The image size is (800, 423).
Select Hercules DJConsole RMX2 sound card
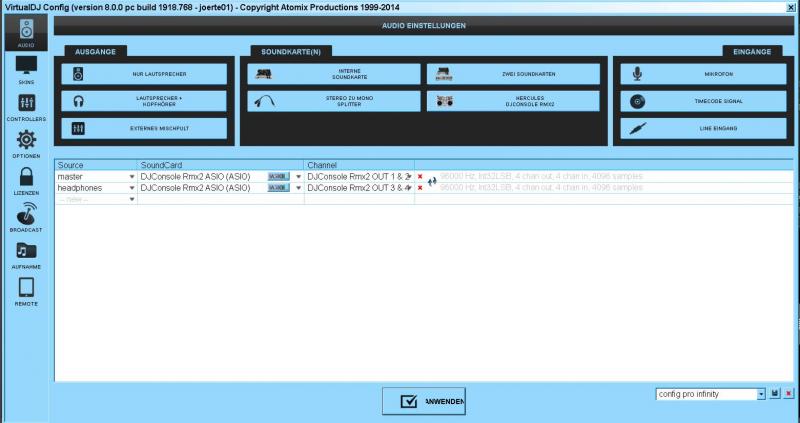pyautogui.click(x=513, y=101)
